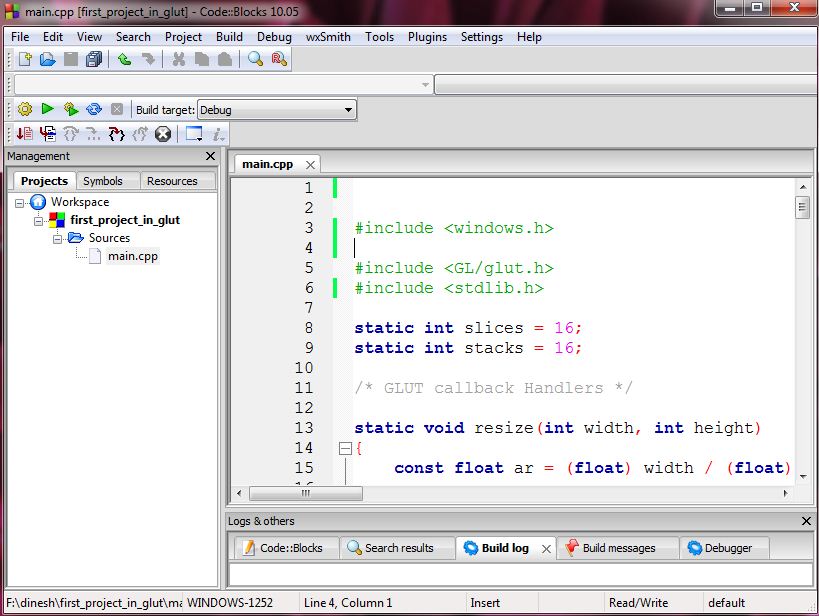Close the Management panel
819x616 pixels.
click(x=210, y=156)
